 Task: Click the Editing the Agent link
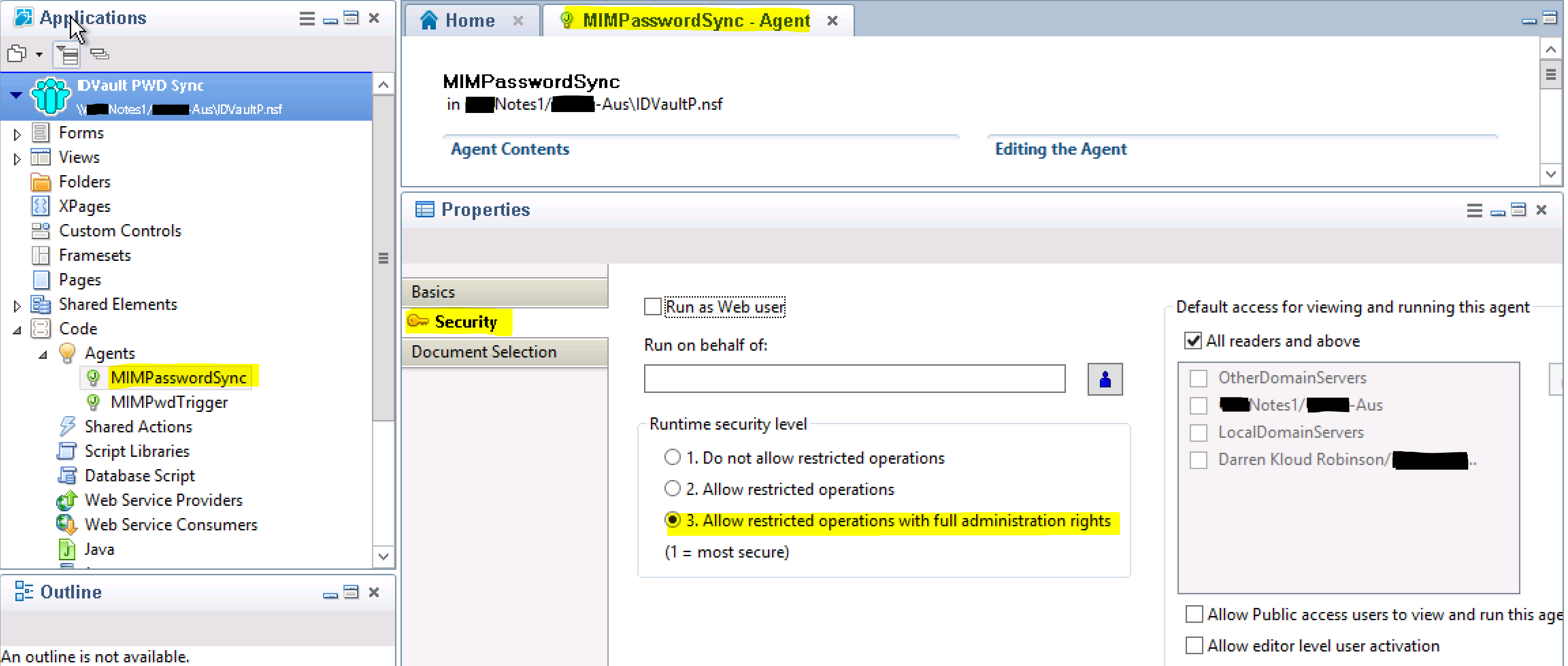1060,149
